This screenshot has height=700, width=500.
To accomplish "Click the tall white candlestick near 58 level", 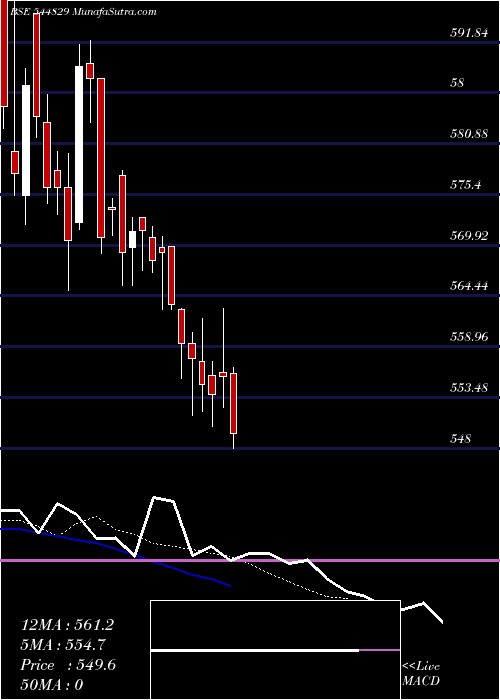I will [79, 144].
